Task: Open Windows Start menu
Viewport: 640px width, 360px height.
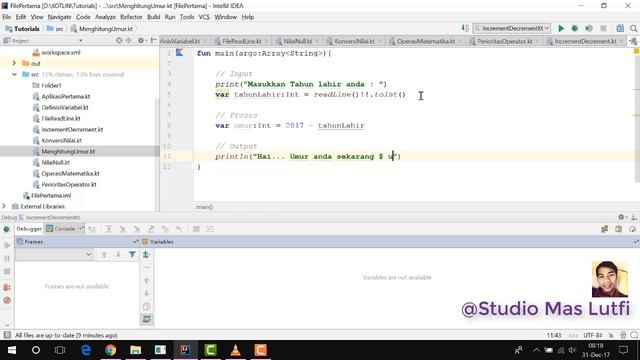Action: (x=11, y=350)
